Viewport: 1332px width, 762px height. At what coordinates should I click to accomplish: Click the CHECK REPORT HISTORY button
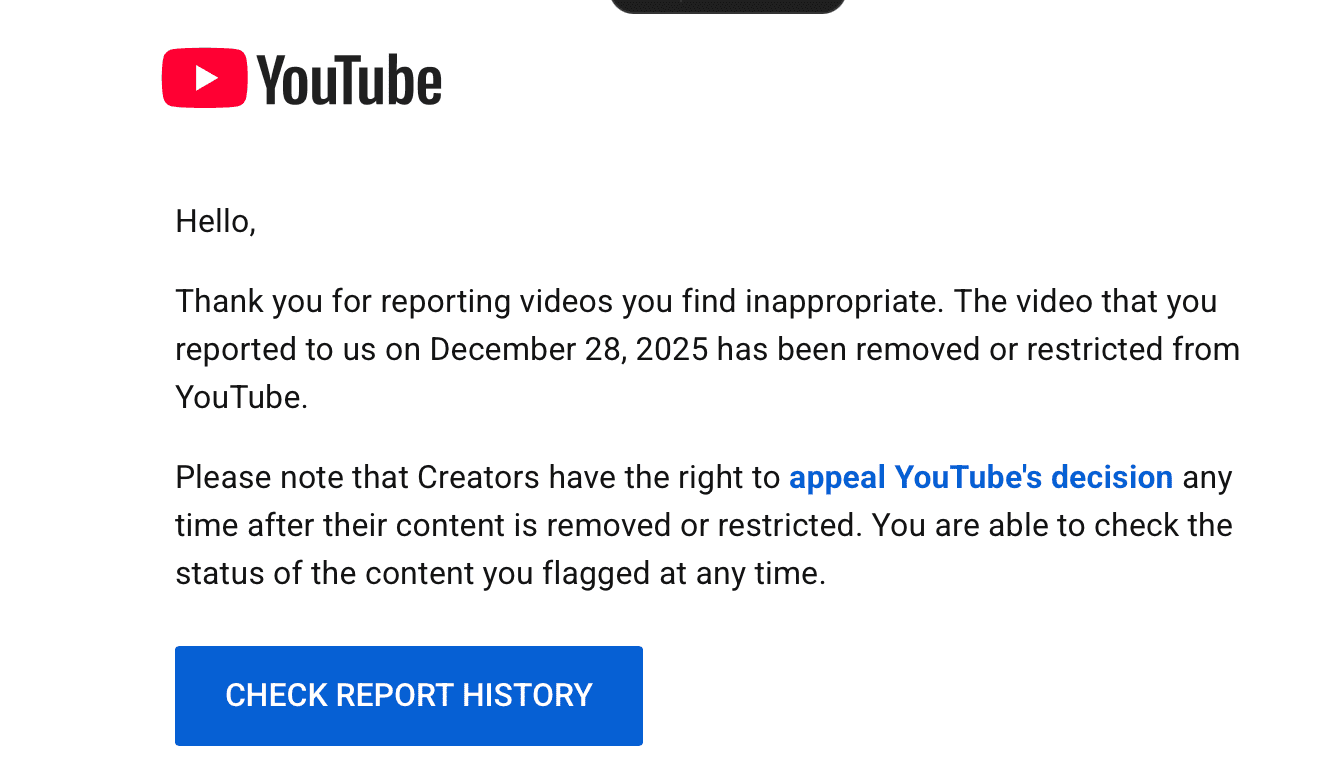(x=409, y=695)
